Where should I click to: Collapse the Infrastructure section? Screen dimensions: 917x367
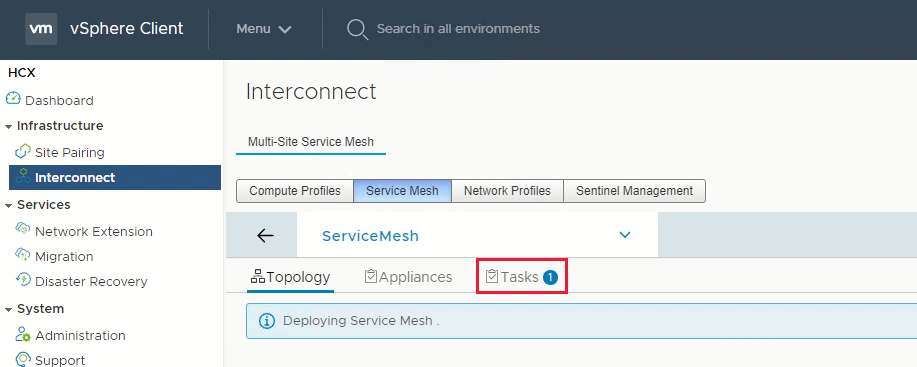[8, 126]
